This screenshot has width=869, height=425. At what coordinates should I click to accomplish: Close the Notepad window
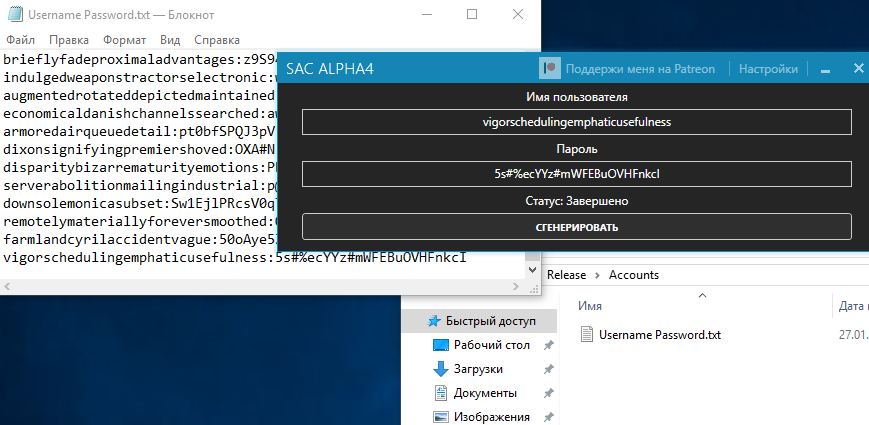(x=518, y=14)
